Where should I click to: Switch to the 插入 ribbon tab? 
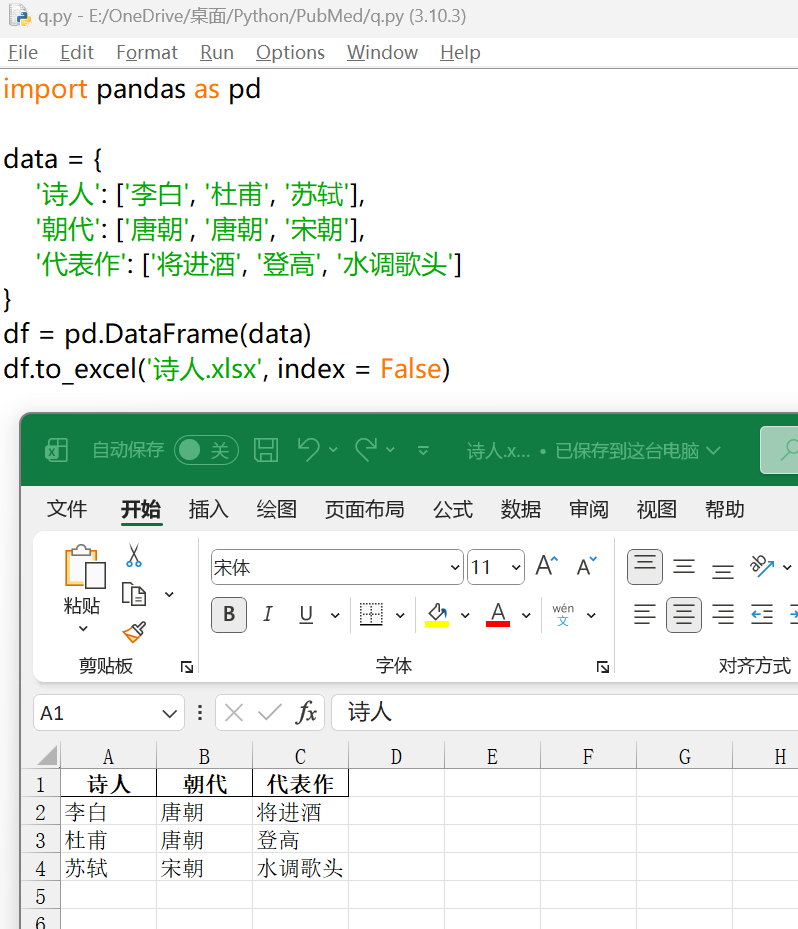[x=209, y=509]
